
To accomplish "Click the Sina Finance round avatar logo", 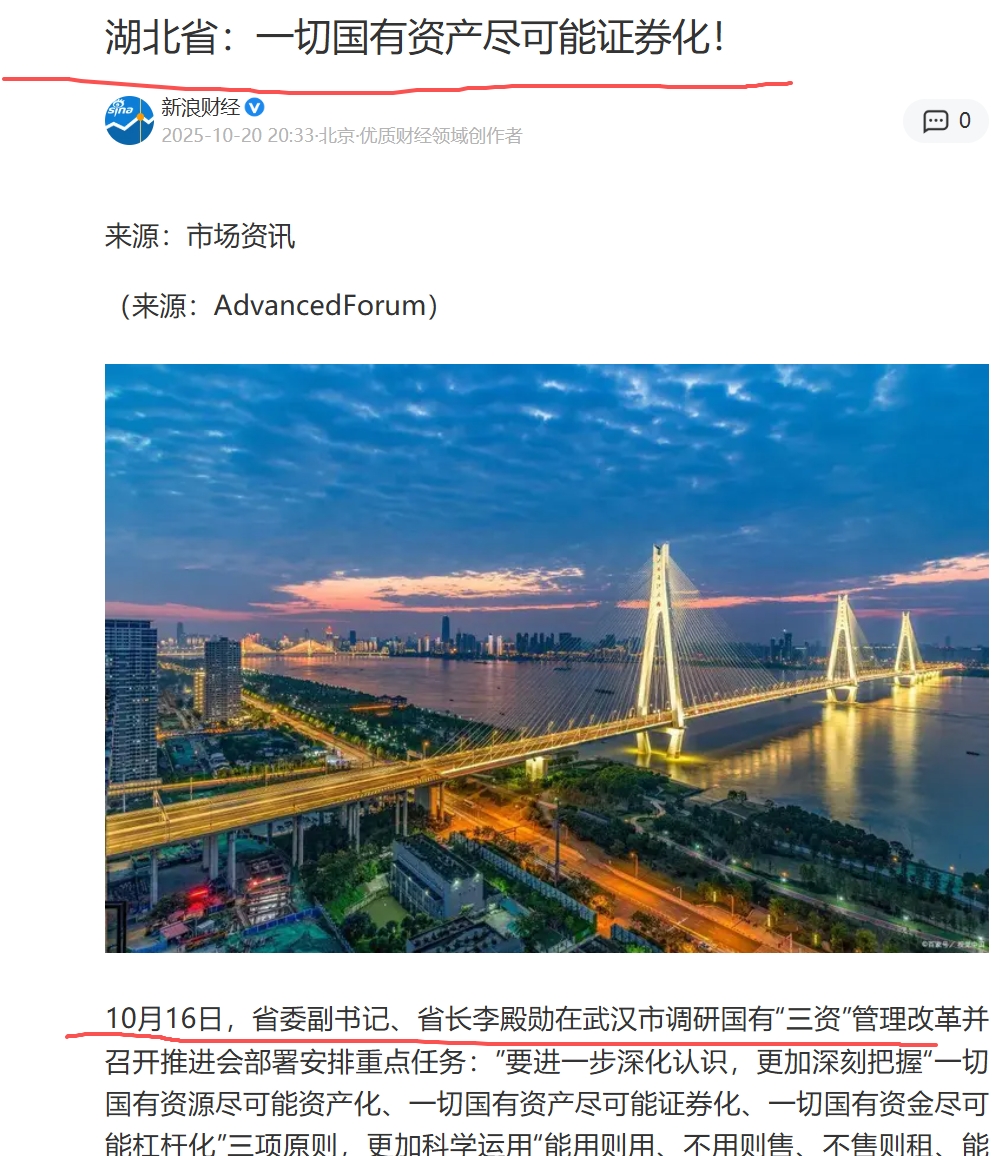I will (x=130, y=120).
